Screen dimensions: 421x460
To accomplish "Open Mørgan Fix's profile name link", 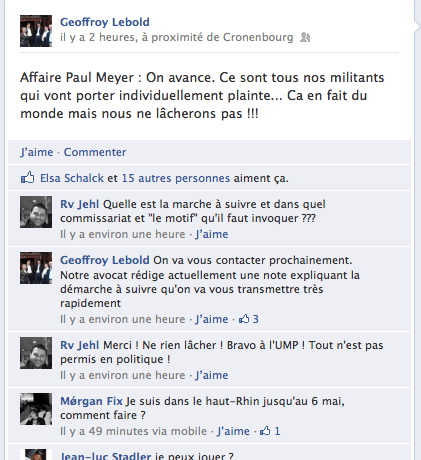I will click(x=91, y=401).
